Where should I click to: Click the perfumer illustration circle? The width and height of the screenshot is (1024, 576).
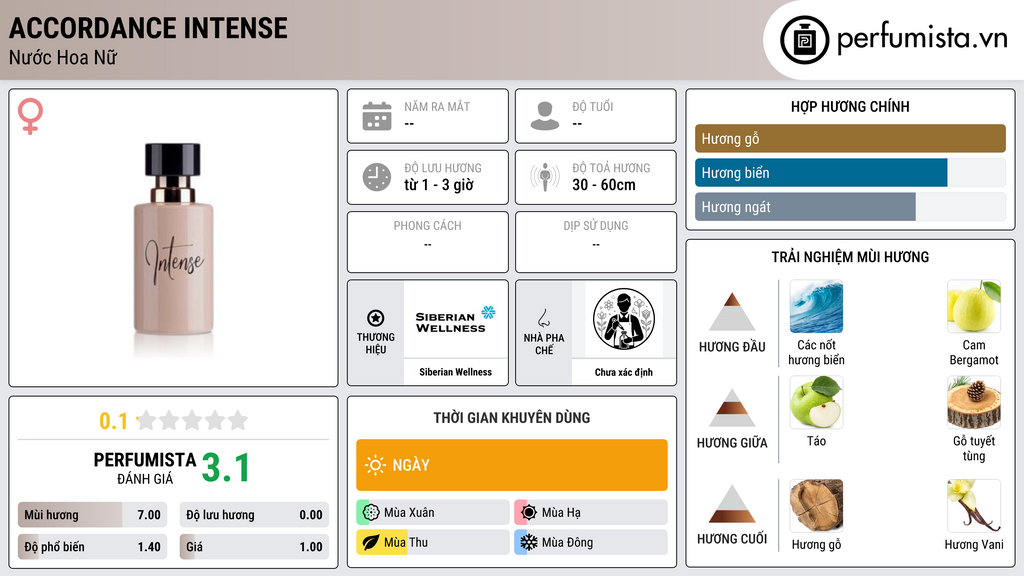point(624,319)
